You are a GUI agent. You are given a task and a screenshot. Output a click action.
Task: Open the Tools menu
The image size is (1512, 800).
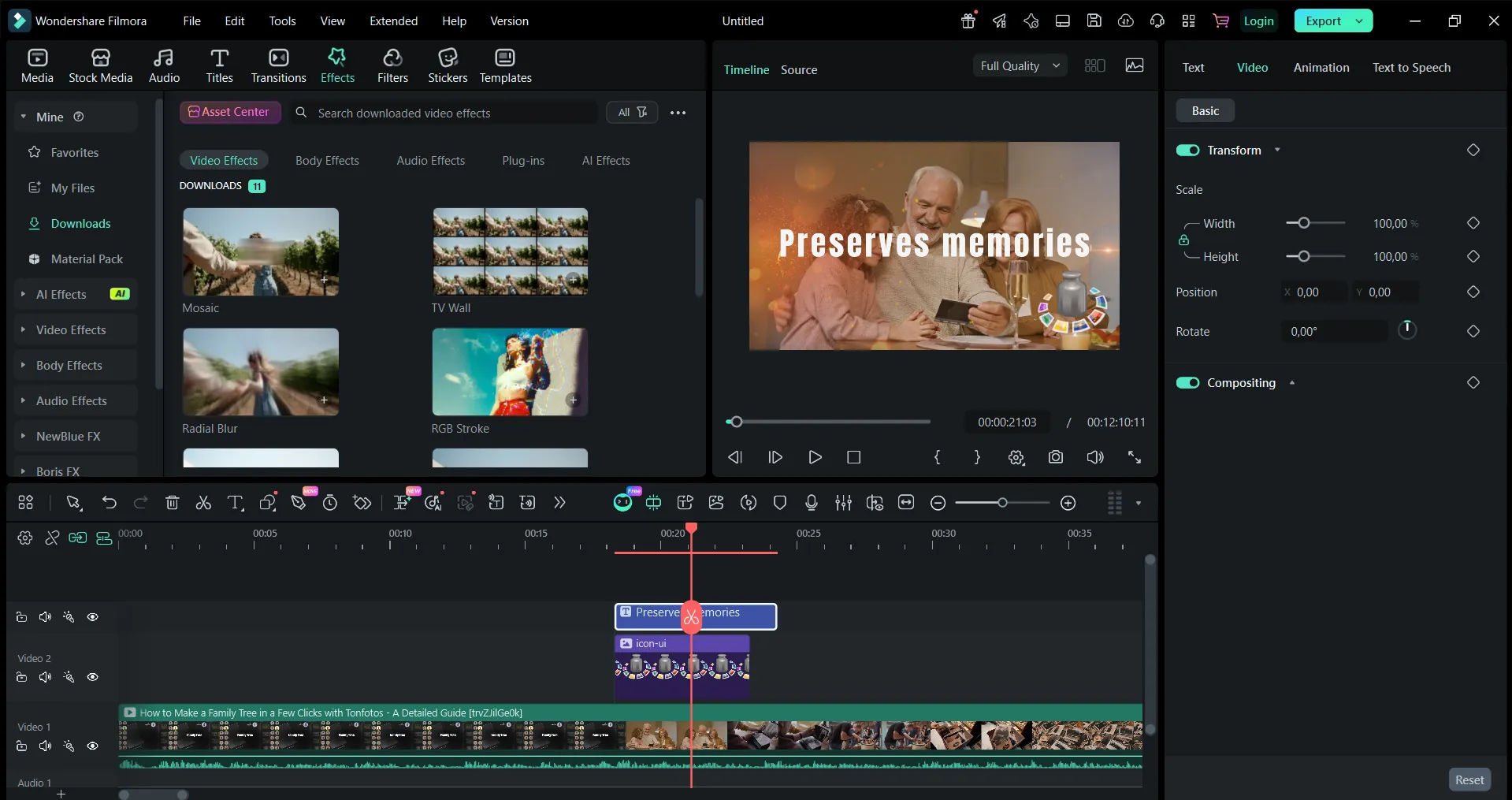pyautogui.click(x=282, y=21)
